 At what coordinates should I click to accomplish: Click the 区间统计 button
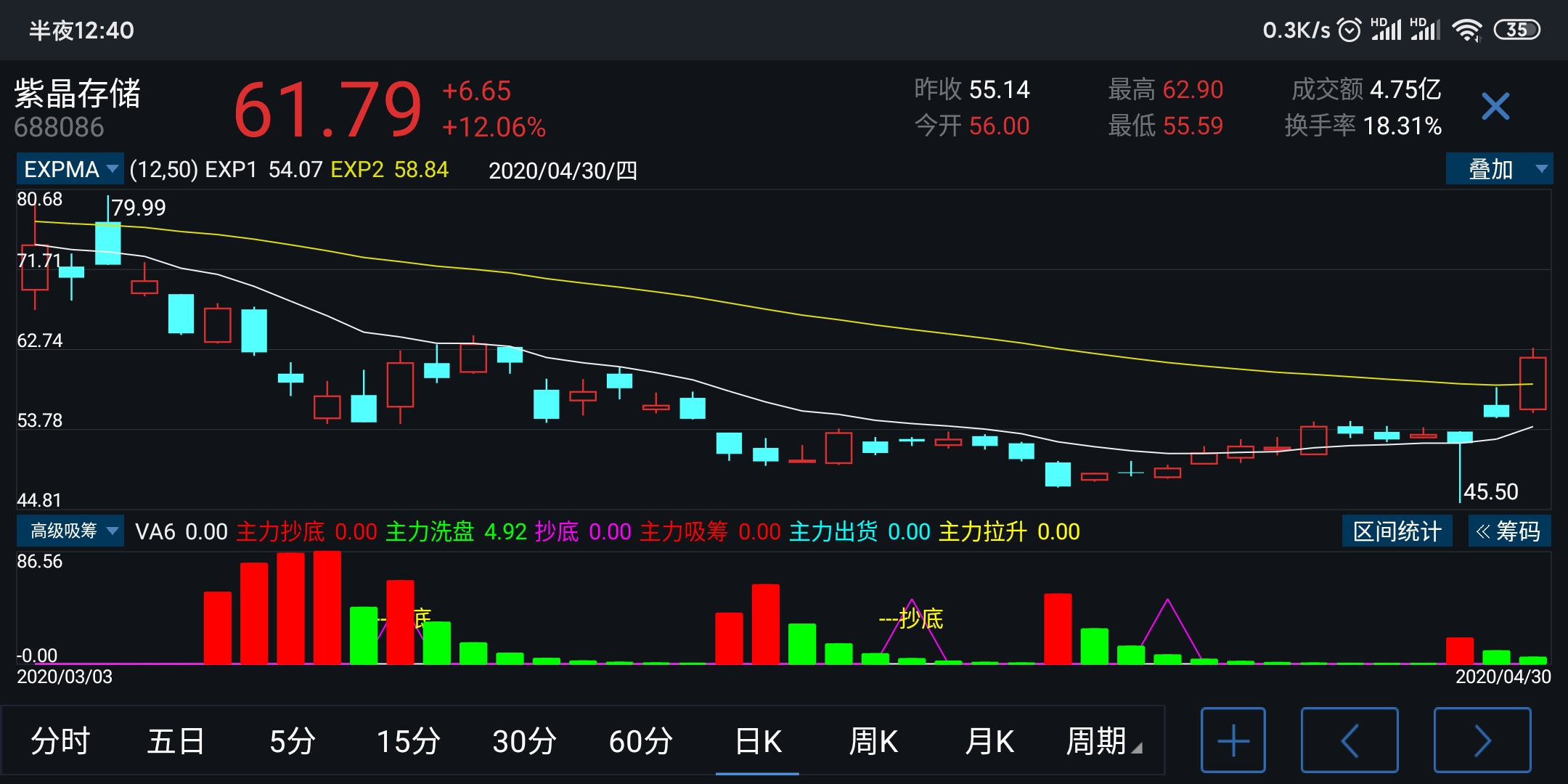[x=1397, y=531]
